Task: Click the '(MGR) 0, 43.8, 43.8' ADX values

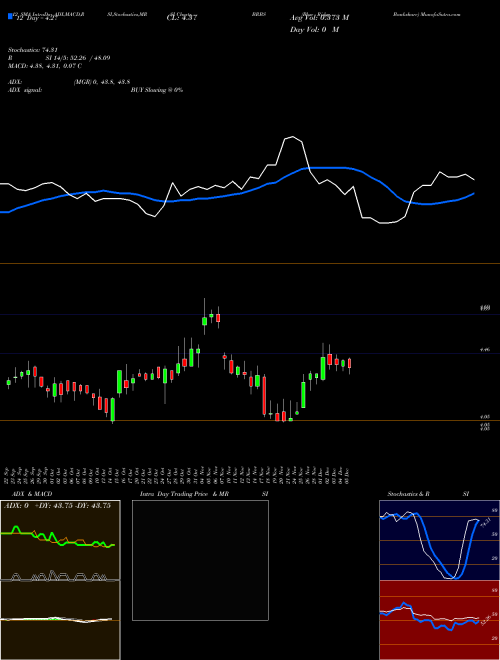Action: pos(101,82)
